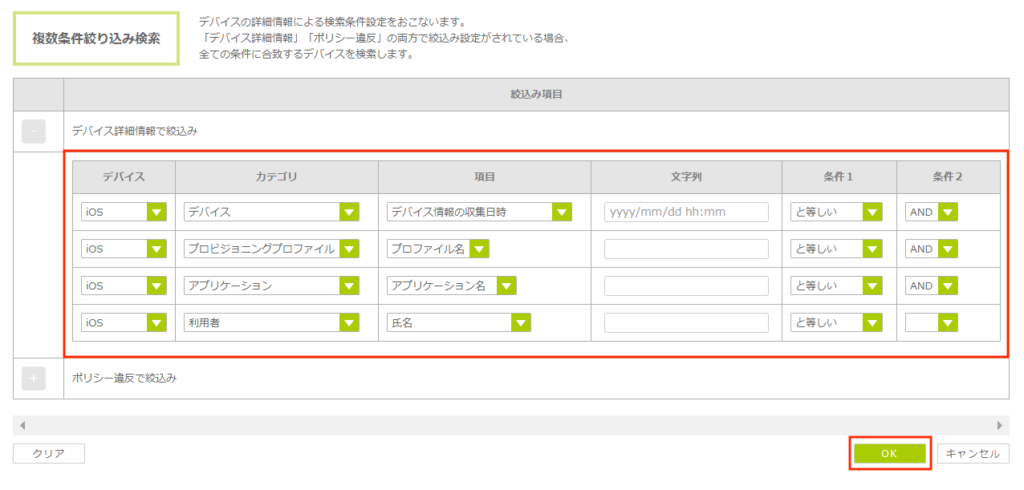The image size is (1024, 490).
Task: Click the クリア button
Action: tap(49, 453)
